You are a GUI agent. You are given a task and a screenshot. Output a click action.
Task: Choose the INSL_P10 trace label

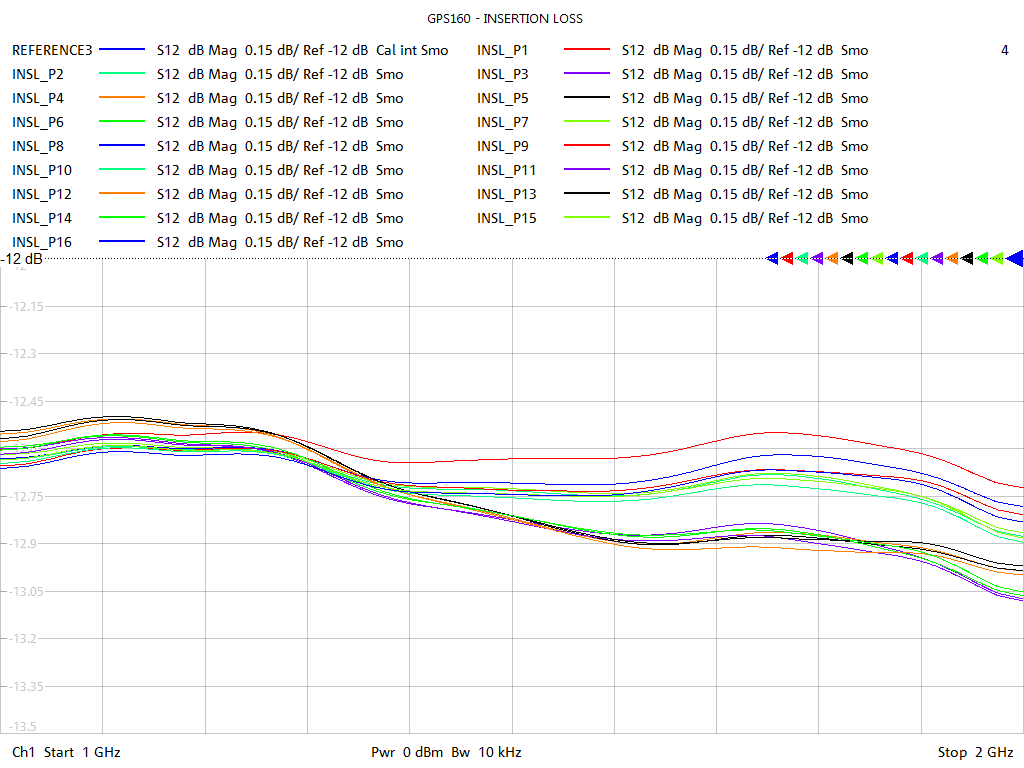coord(42,170)
